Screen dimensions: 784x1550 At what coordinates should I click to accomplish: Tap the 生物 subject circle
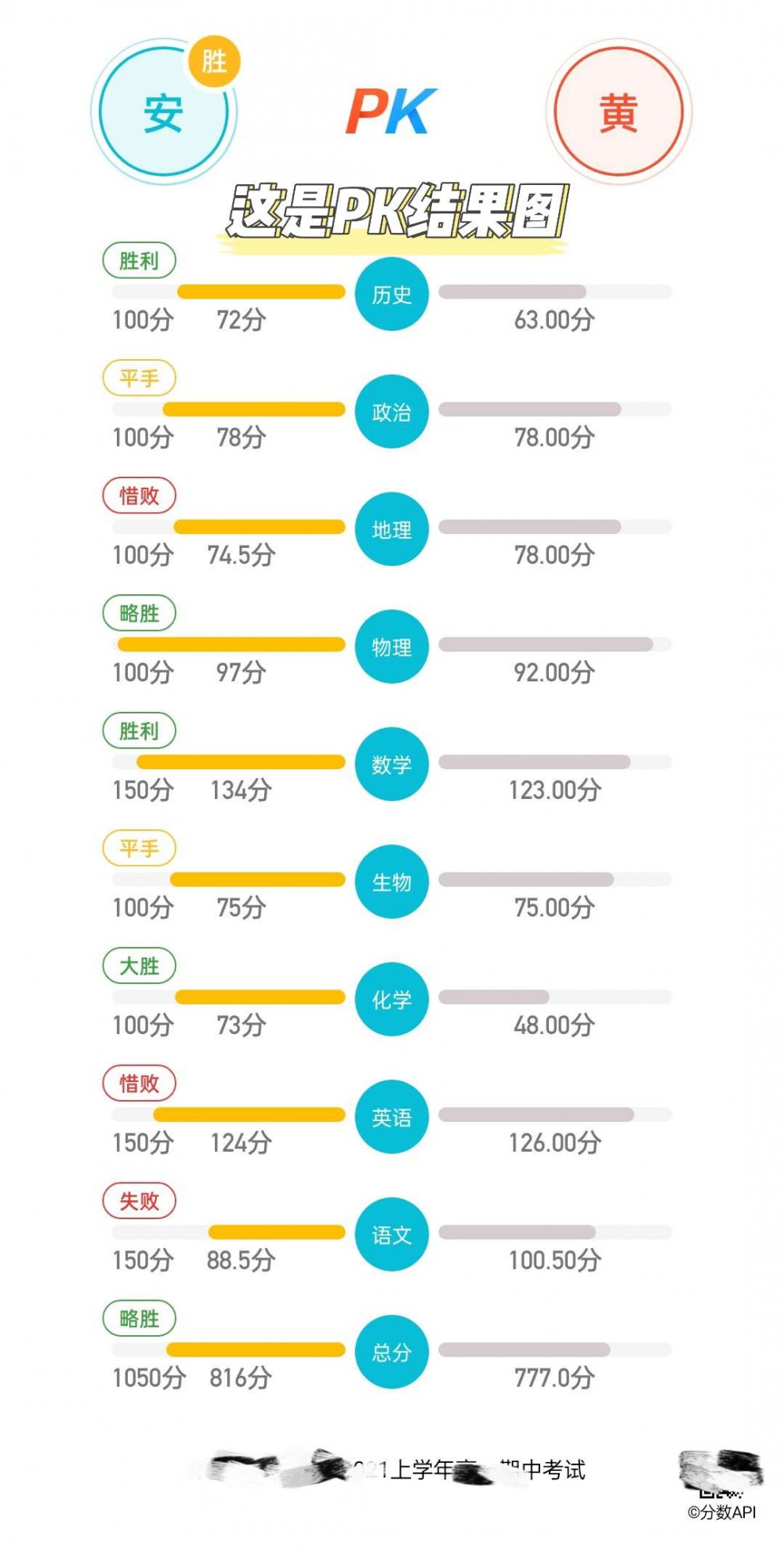pos(391,883)
